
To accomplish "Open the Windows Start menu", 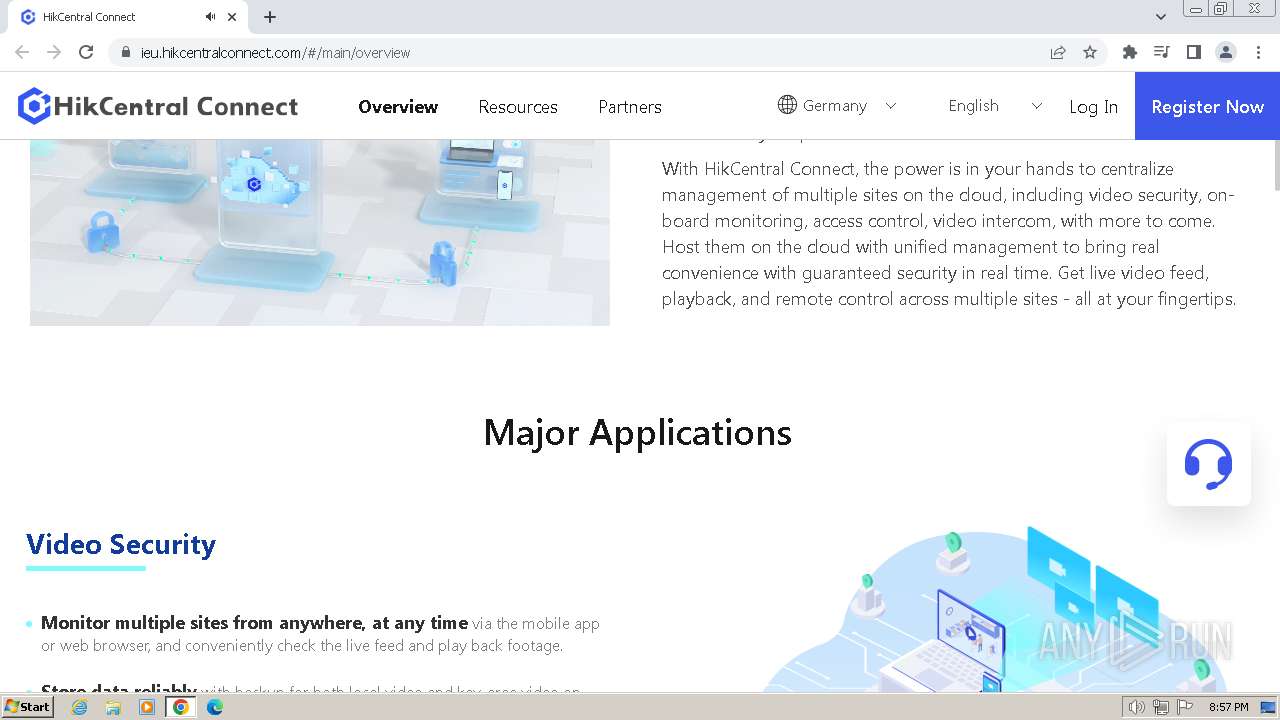I will pyautogui.click(x=28, y=707).
